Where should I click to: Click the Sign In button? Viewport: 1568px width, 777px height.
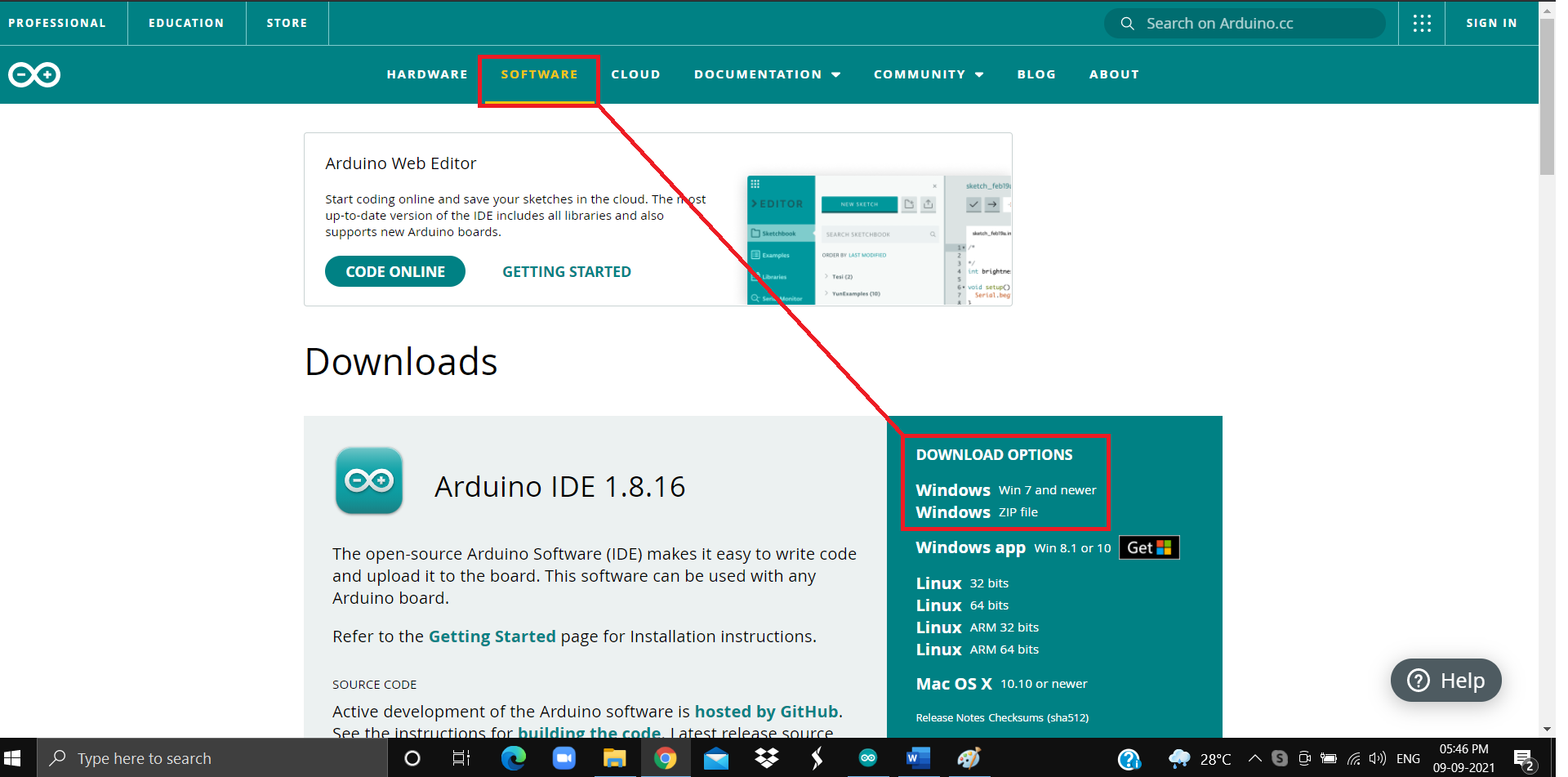[x=1491, y=23]
